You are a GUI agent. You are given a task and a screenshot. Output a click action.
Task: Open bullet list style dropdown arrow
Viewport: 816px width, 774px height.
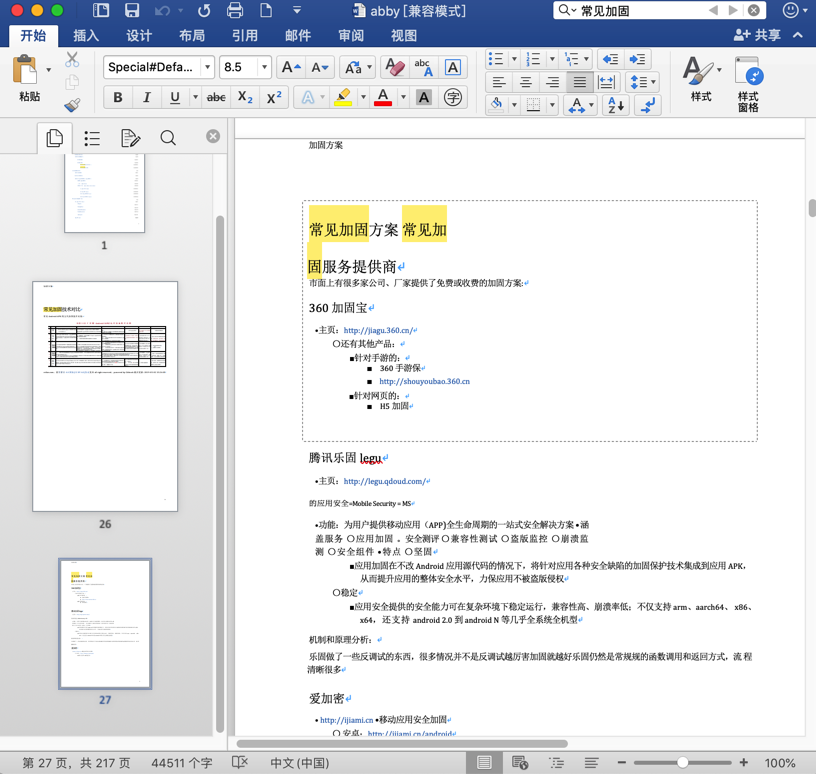514,59
